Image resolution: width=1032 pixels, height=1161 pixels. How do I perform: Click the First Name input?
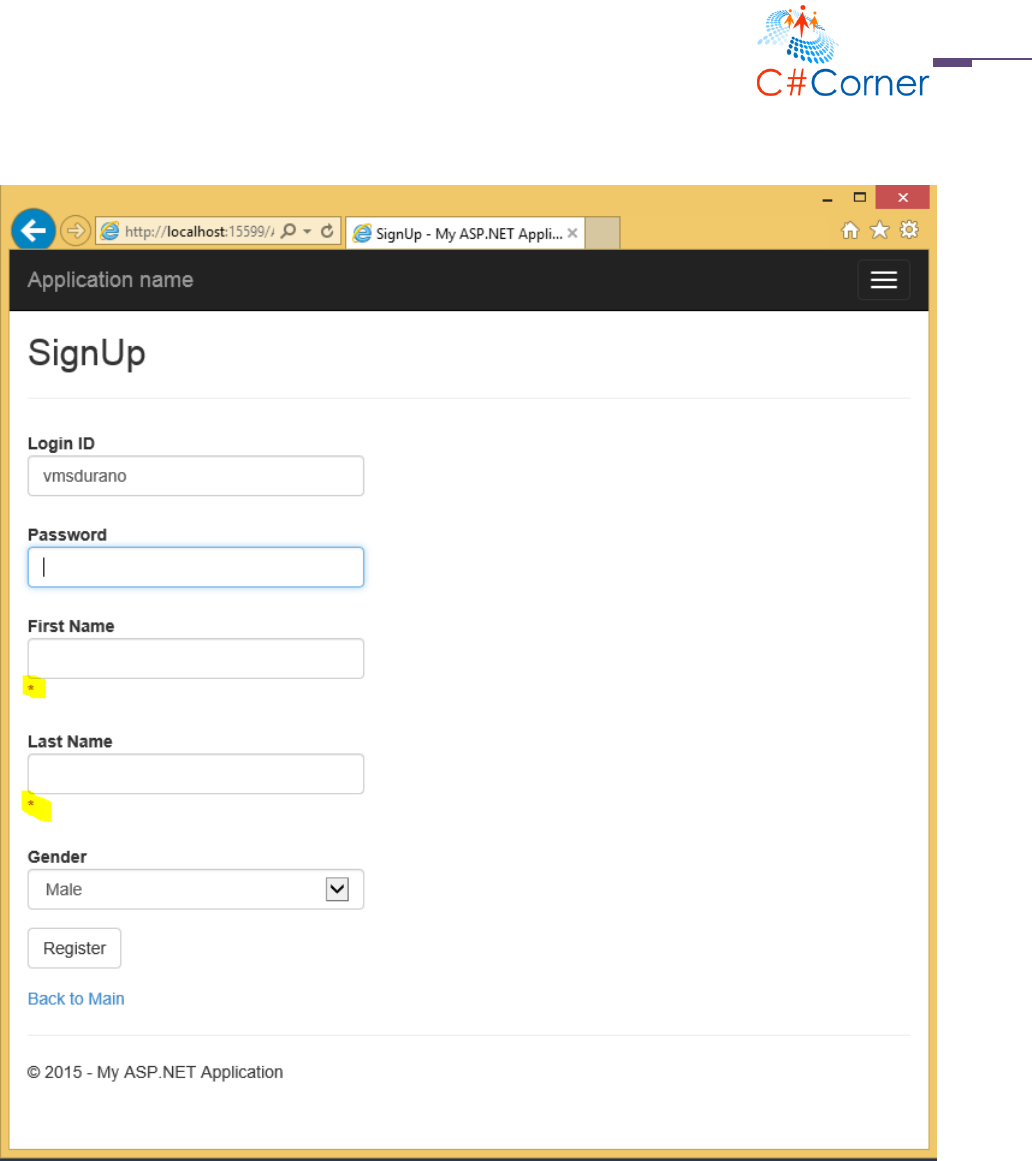coord(195,658)
